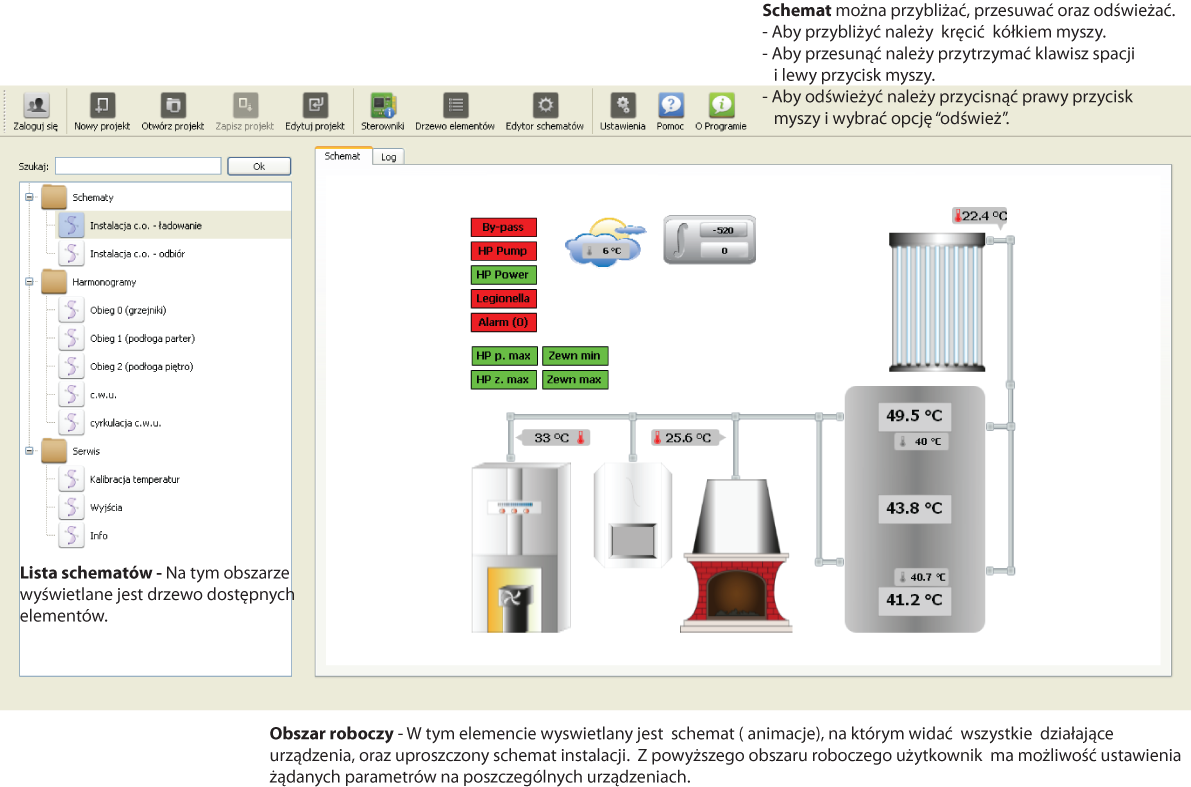Show the Drzewo elementów panel

(x=455, y=105)
